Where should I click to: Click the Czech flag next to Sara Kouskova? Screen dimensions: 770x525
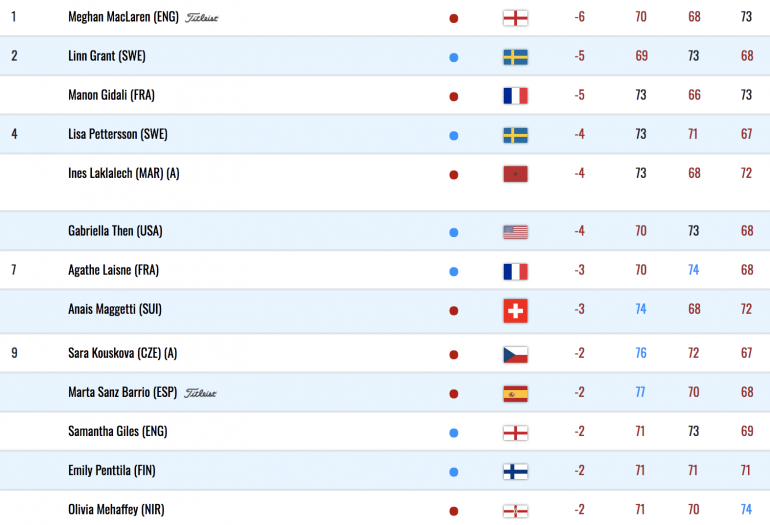click(x=515, y=355)
